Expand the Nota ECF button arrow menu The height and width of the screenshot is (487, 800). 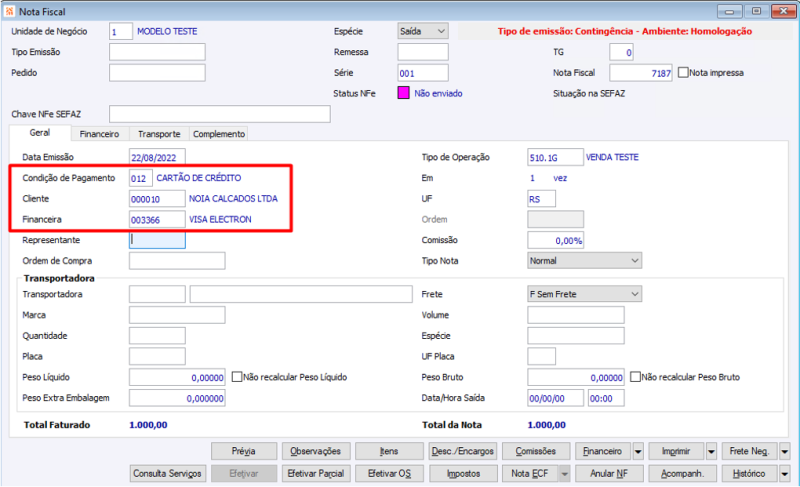pos(564,473)
